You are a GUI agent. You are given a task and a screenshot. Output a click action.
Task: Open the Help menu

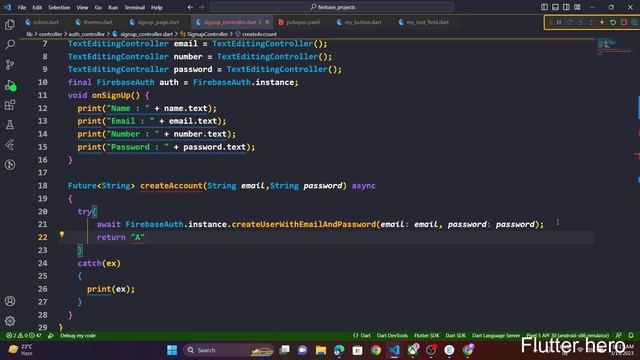pyautogui.click(x=157, y=7)
